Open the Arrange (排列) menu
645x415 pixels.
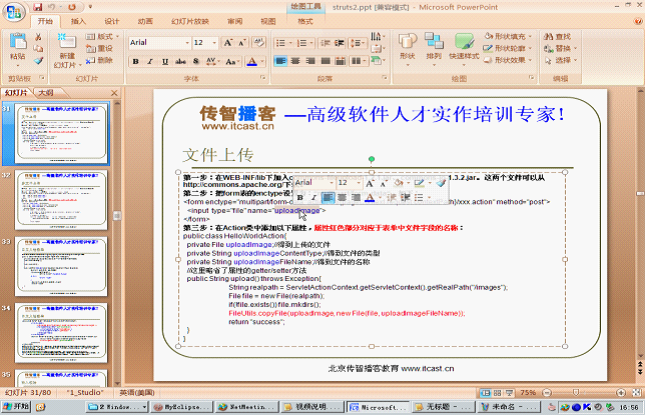[x=434, y=47]
